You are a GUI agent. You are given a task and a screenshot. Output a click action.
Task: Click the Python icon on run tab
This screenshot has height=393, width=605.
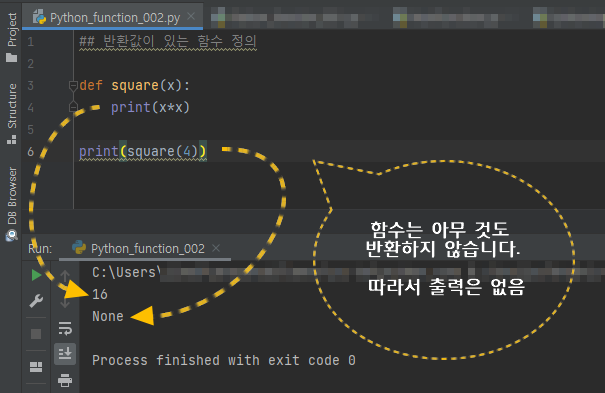(x=79, y=248)
